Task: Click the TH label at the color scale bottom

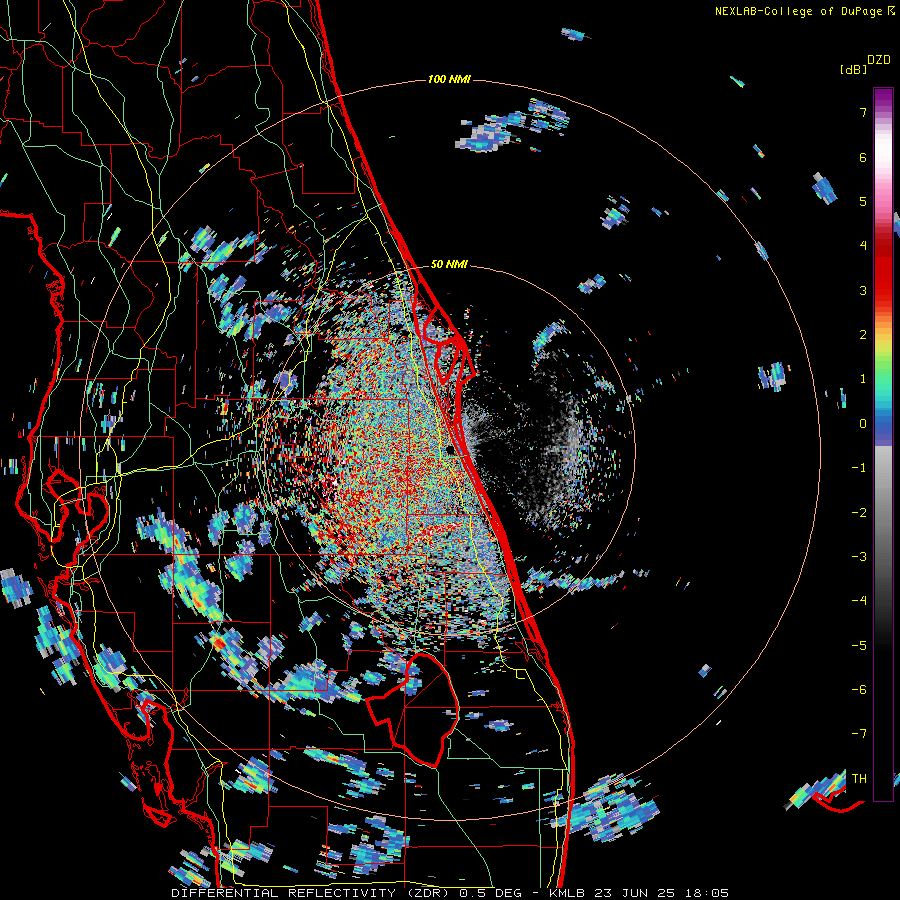Action: 859,778
